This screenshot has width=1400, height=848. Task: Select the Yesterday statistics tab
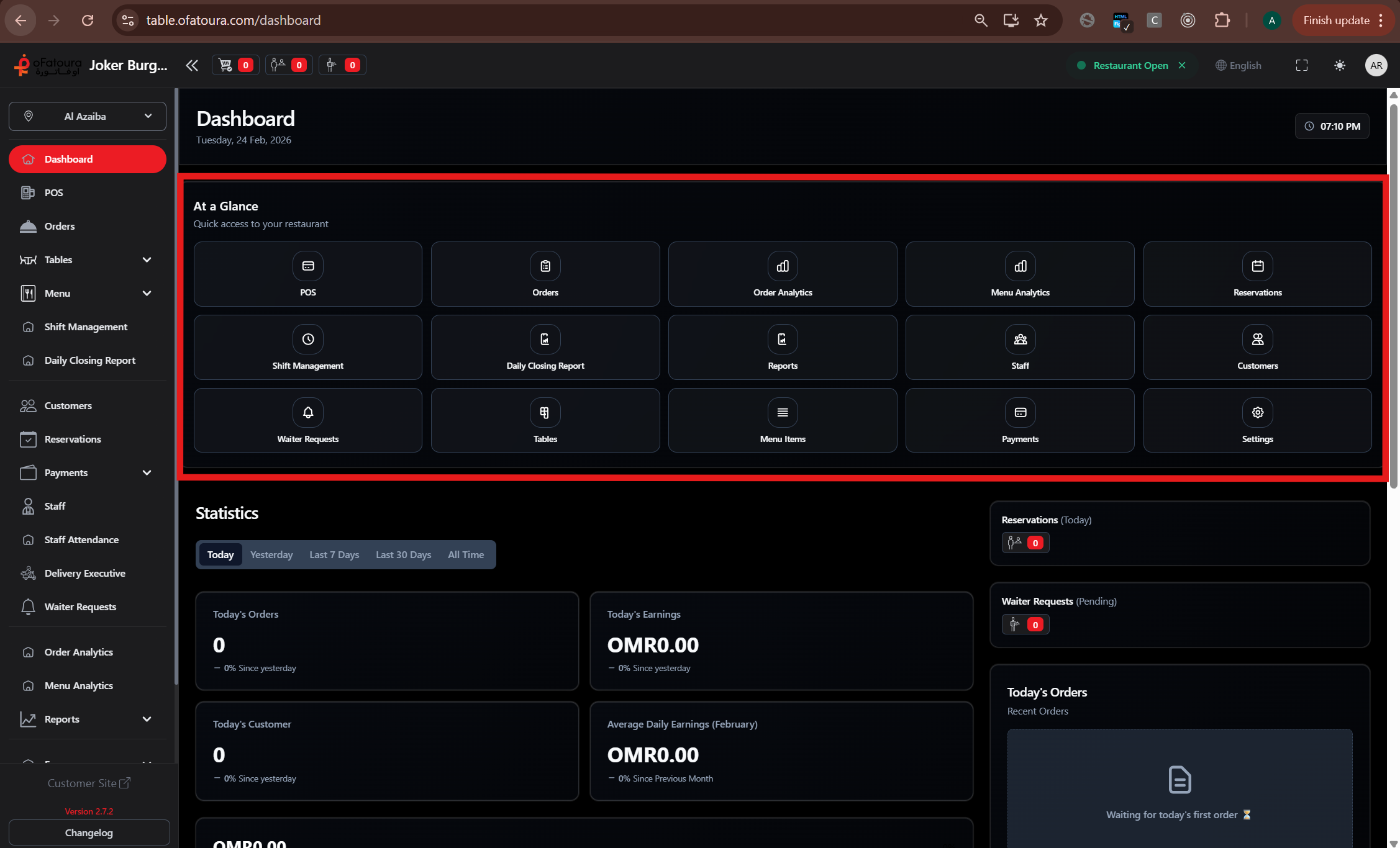[271, 554]
